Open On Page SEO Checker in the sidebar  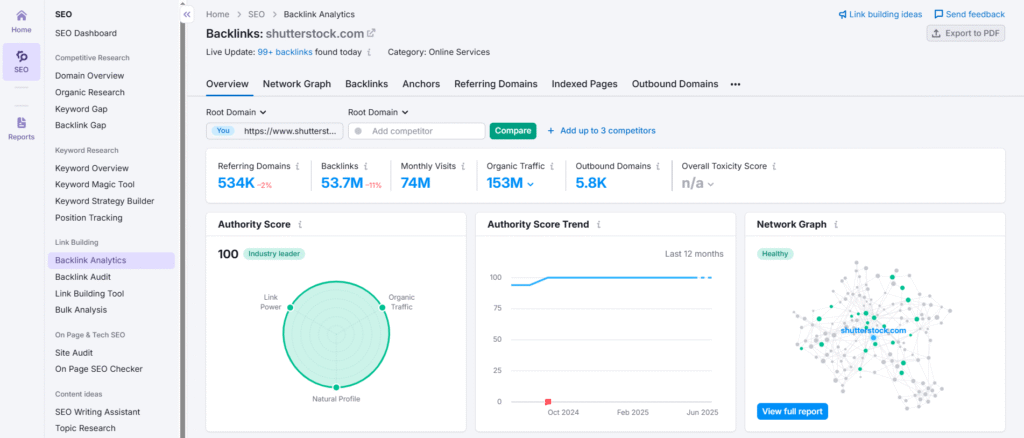[99, 369]
